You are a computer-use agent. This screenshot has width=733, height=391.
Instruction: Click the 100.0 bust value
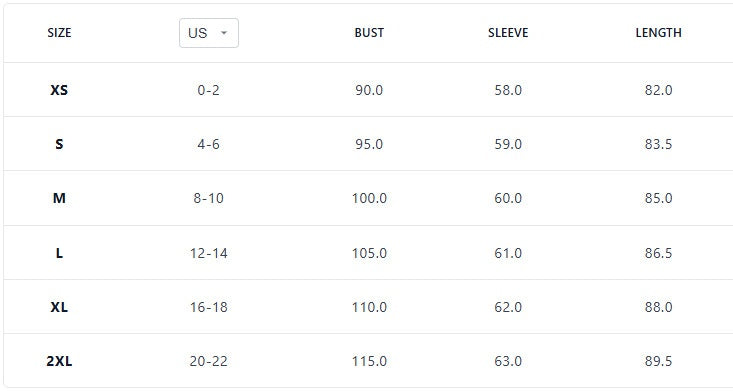(x=369, y=198)
